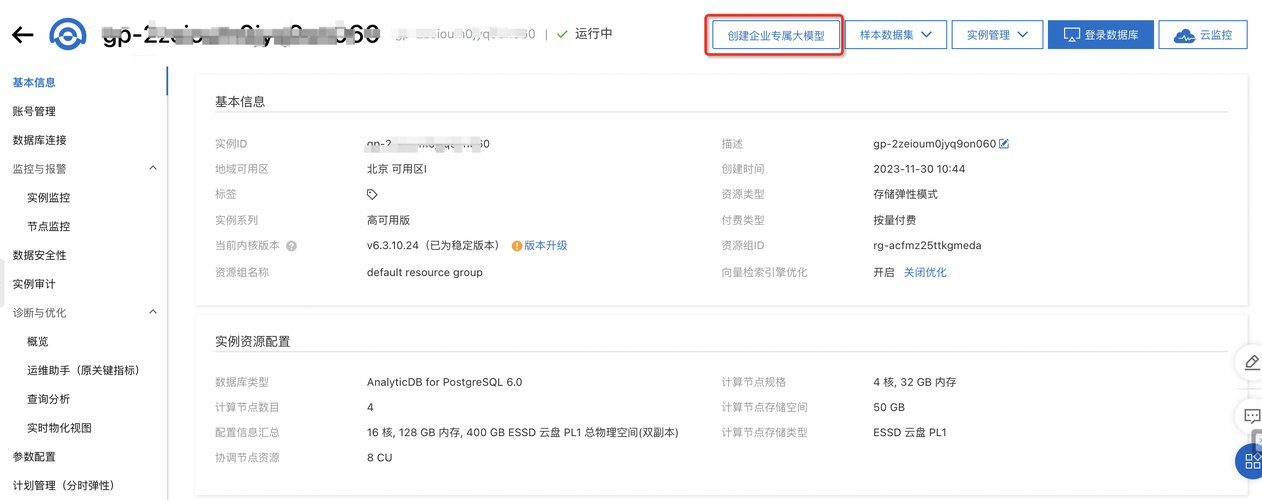Image resolution: width=1262 pixels, height=500 pixels.
Task: Click the 基本信息 section heading in panel
Action: point(240,102)
